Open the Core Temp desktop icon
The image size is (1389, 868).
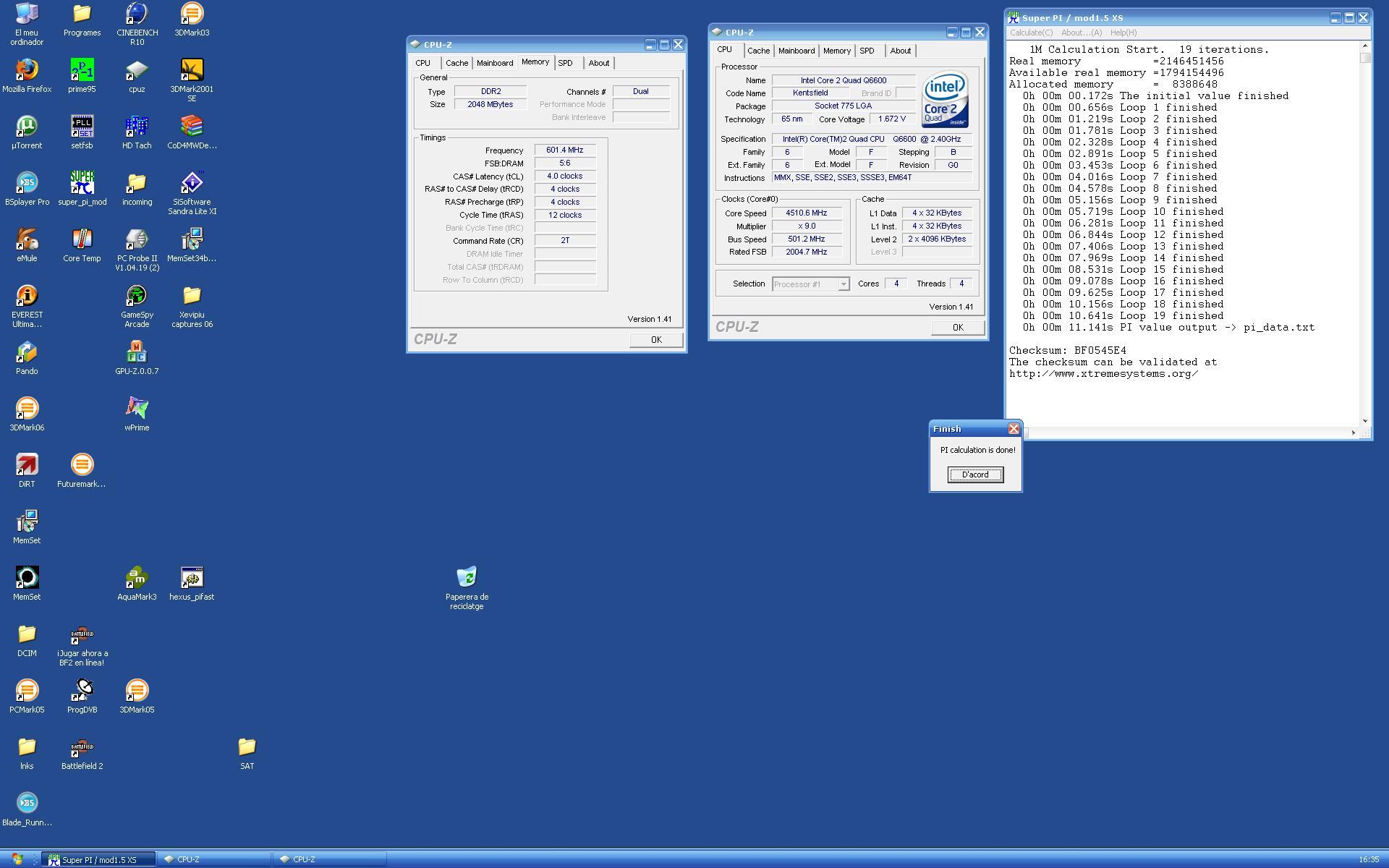[82, 239]
